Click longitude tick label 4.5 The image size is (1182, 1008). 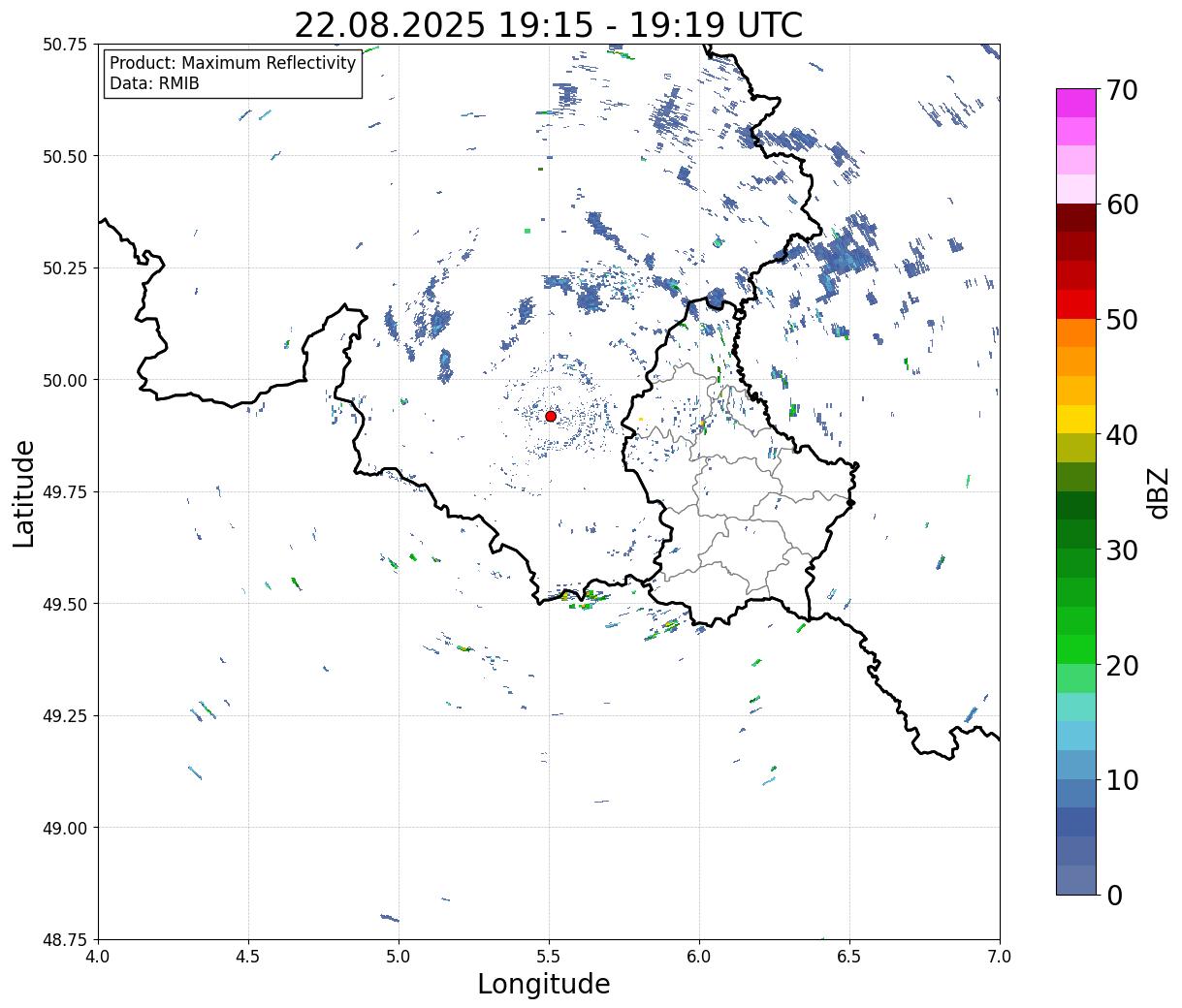click(x=248, y=957)
